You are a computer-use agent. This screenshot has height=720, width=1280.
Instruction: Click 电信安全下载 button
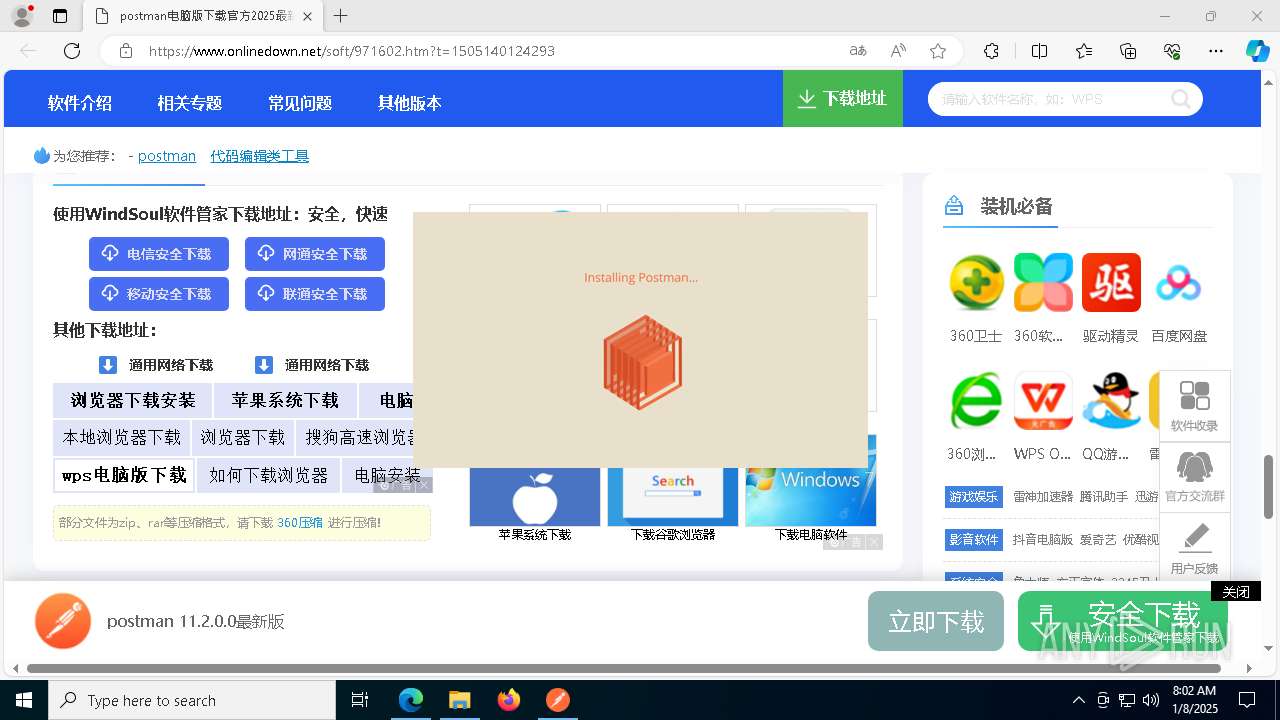tap(159, 254)
